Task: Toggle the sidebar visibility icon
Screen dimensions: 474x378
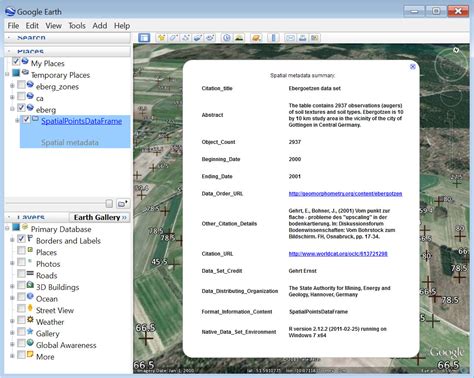Action: tap(144, 38)
